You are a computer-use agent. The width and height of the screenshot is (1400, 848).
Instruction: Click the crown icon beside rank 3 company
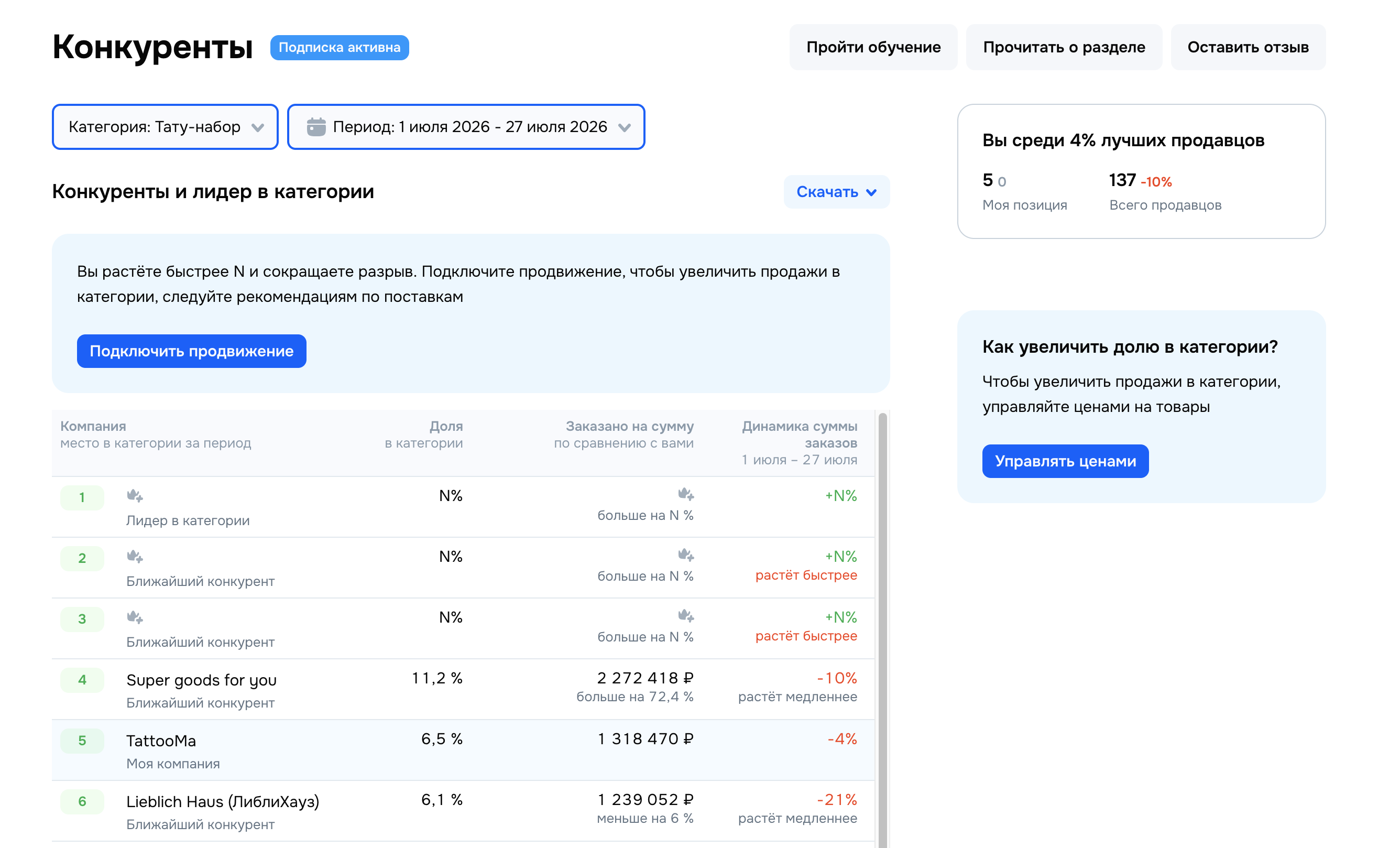click(x=135, y=617)
